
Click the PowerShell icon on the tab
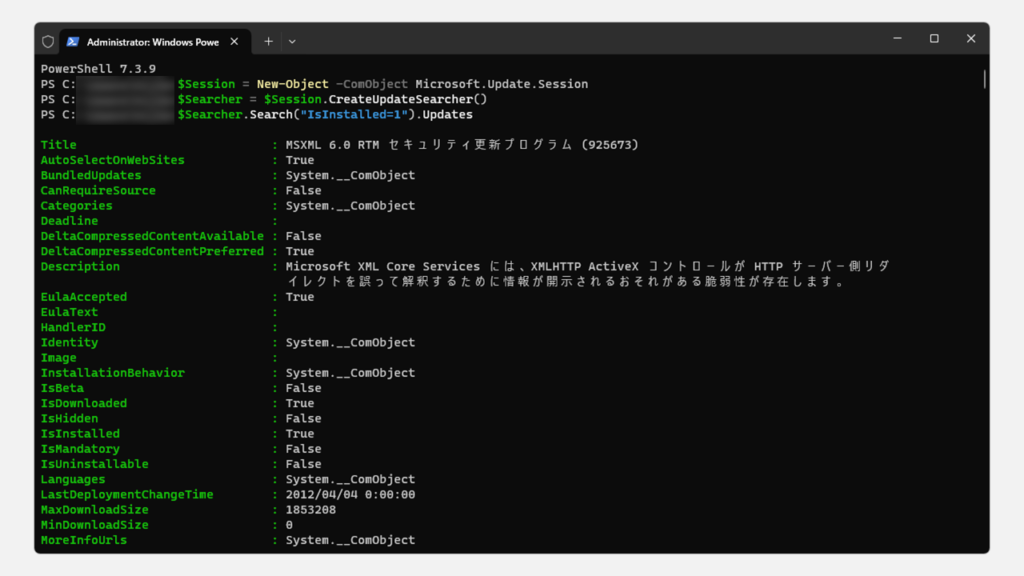72,41
